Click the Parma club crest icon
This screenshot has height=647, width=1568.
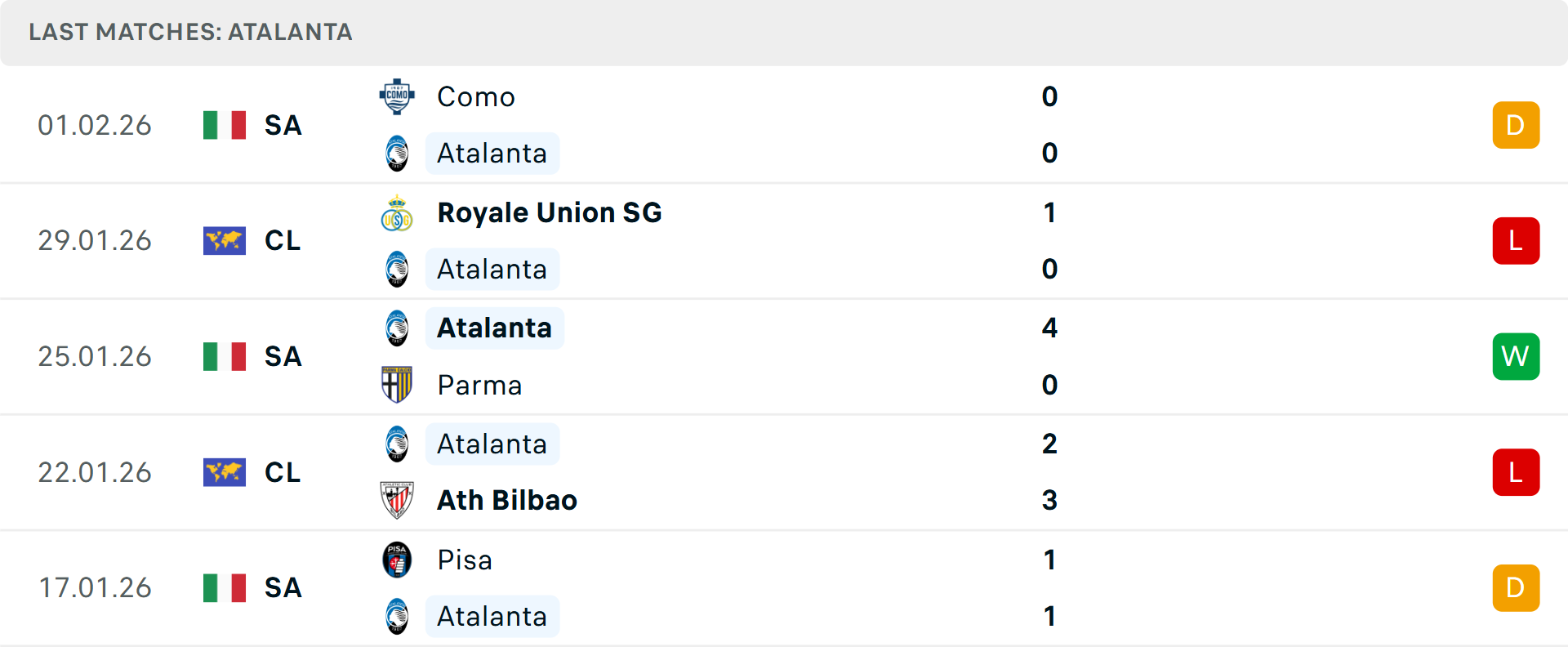(x=397, y=385)
